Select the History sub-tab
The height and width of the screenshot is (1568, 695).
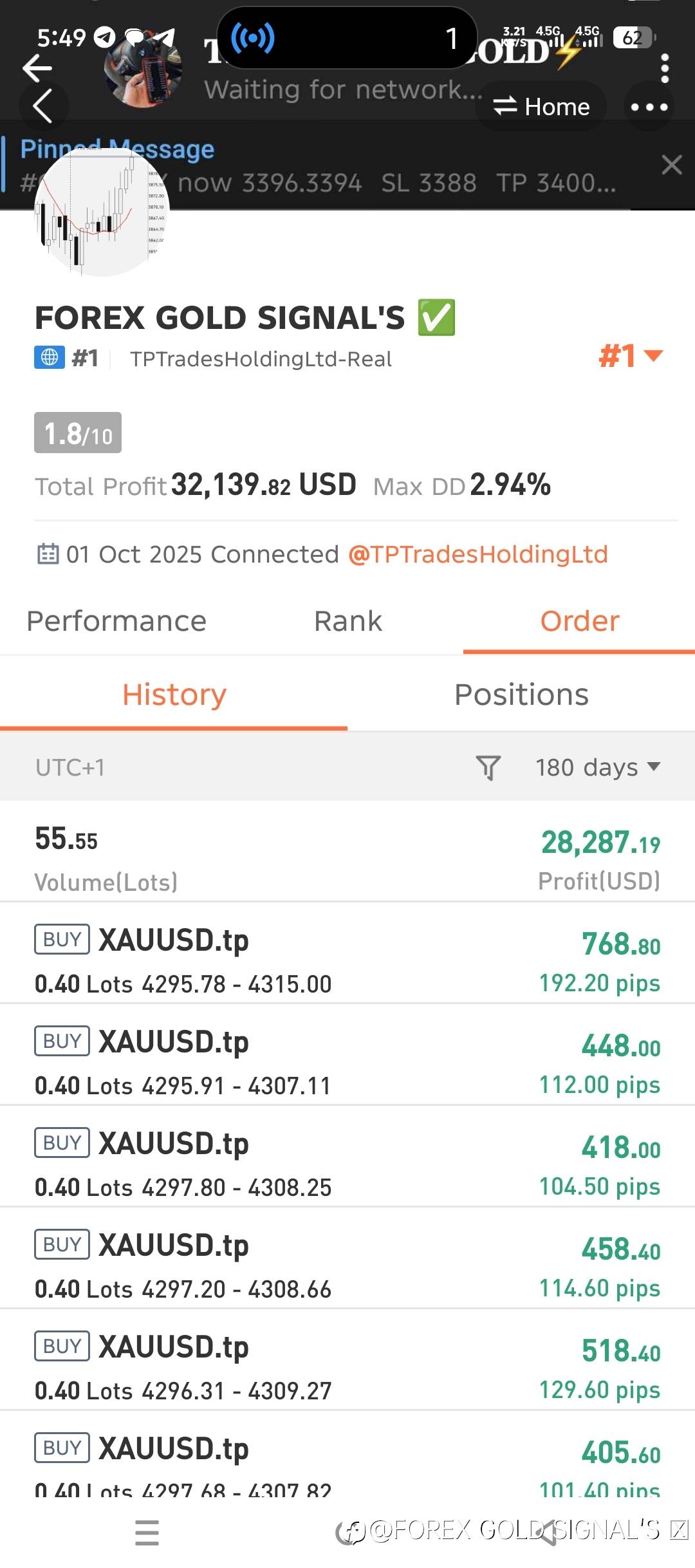174,695
